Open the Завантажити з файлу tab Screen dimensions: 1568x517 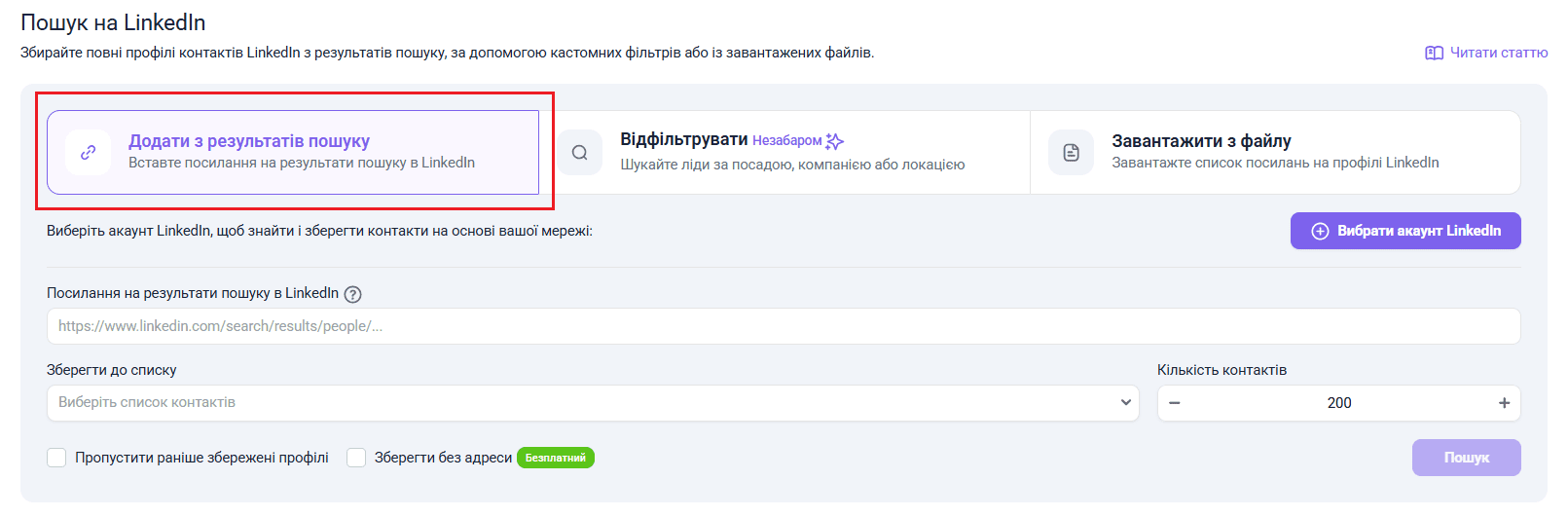[1275, 152]
